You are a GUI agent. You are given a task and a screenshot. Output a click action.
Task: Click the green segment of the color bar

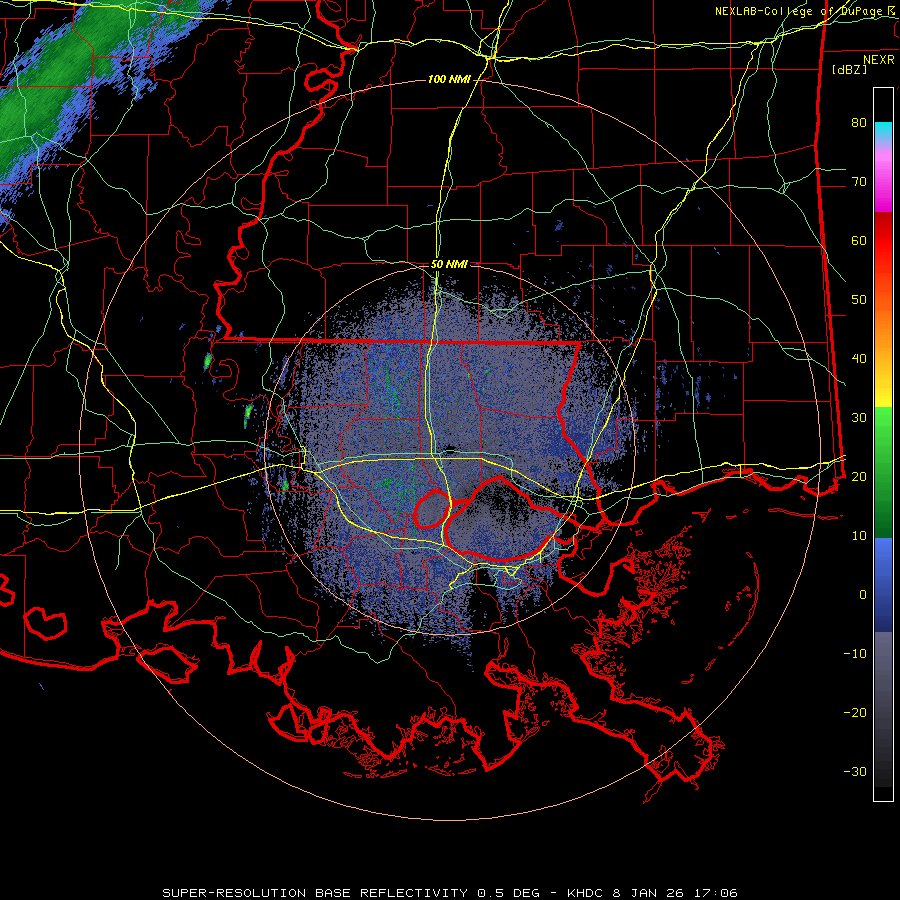pyautogui.click(x=883, y=472)
